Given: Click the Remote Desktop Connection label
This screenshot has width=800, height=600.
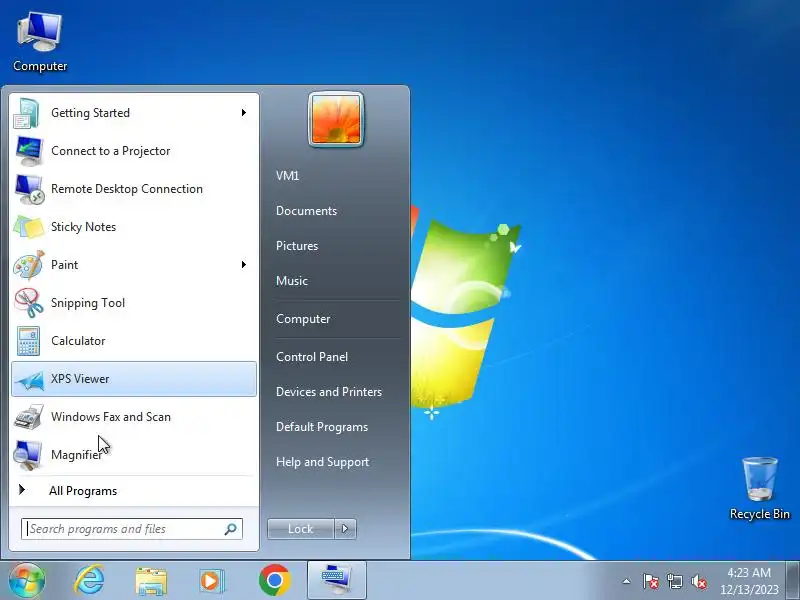Looking at the screenshot, I should [x=127, y=189].
